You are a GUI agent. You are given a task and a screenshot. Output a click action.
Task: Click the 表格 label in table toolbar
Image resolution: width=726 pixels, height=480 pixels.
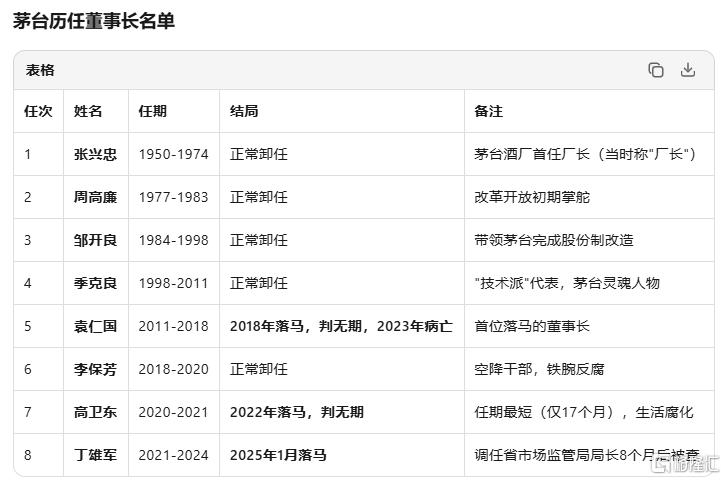coord(41,70)
